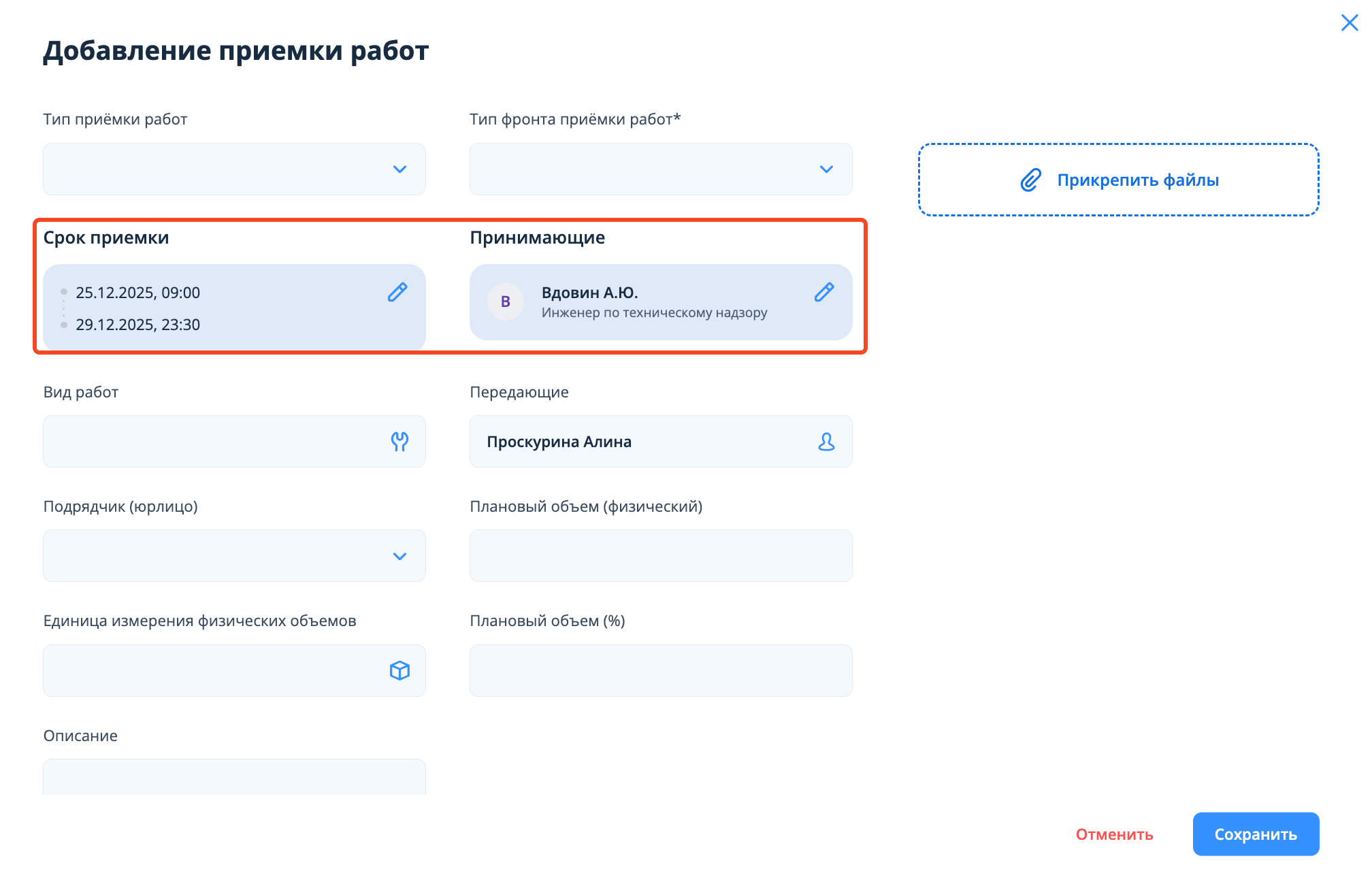
Task: Expand the Подрядчик (юрлицо) dropdown
Action: [x=399, y=556]
